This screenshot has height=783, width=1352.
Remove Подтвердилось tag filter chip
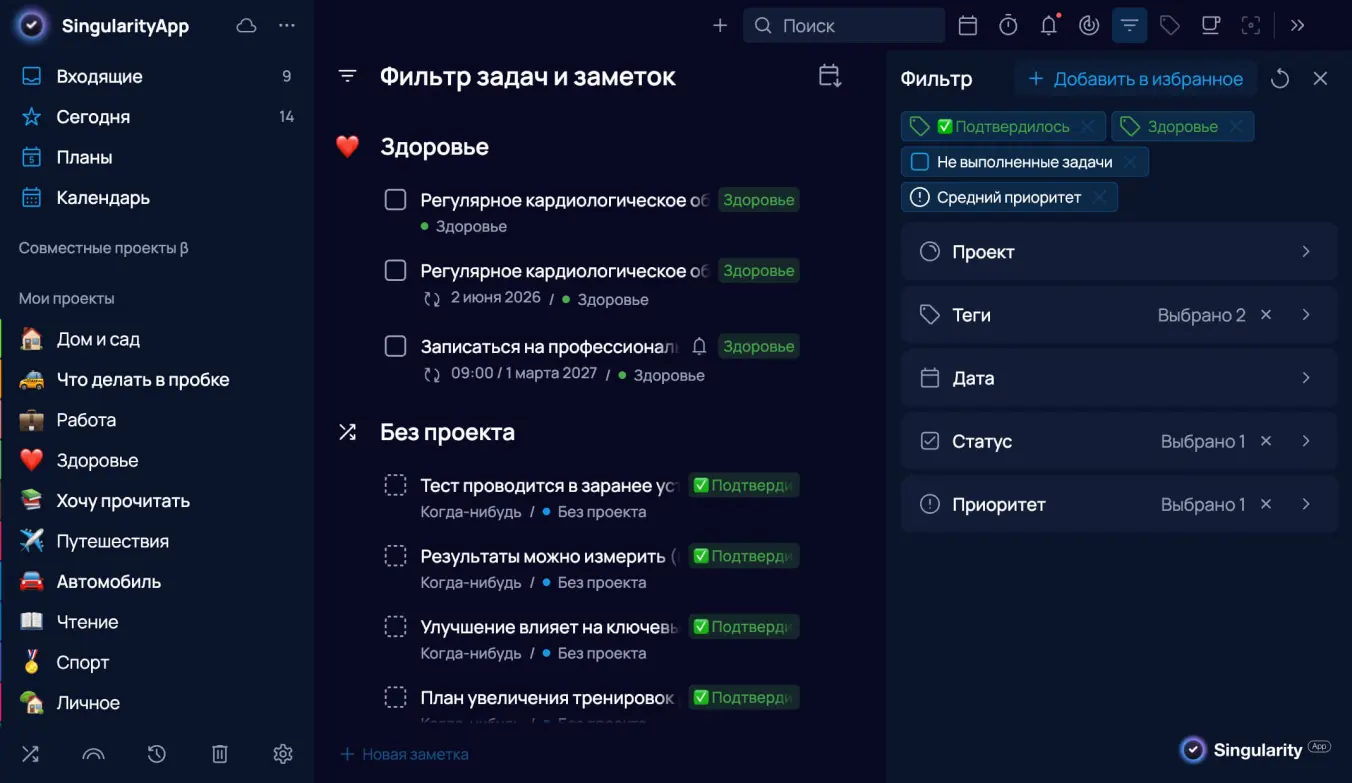tap(1088, 127)
